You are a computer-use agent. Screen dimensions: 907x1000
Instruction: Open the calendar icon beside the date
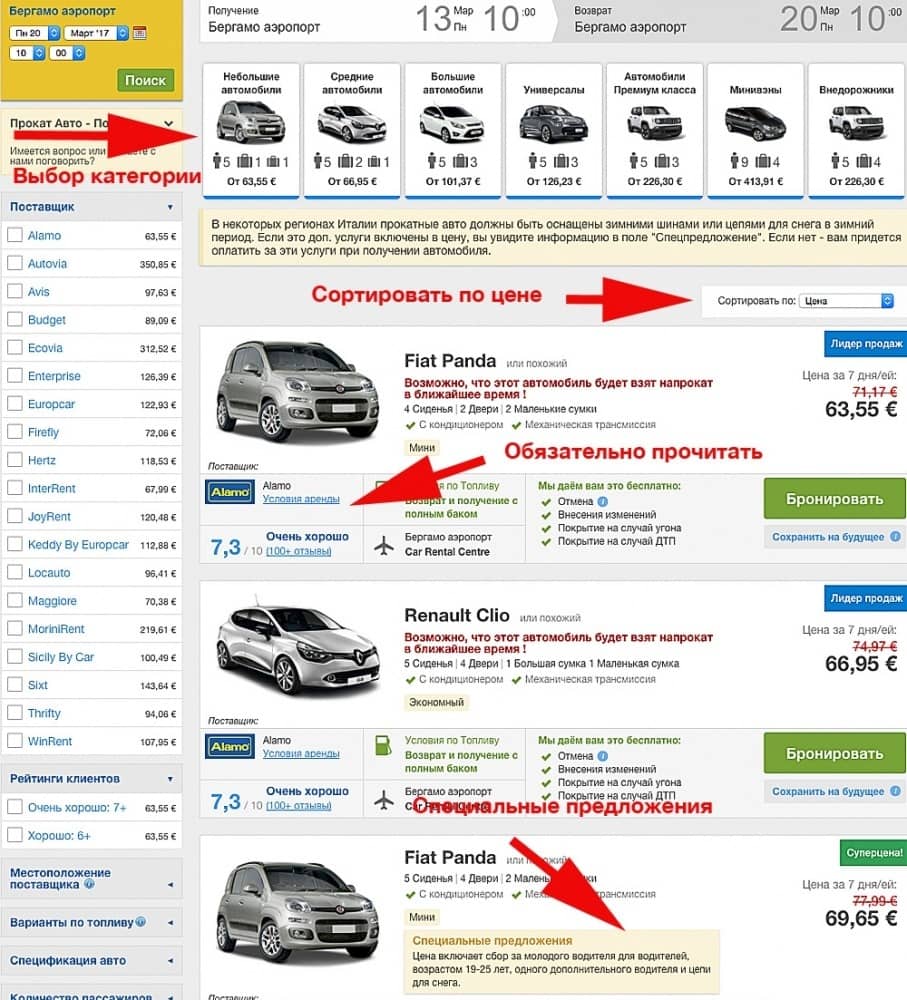click(x=140, y=33)
